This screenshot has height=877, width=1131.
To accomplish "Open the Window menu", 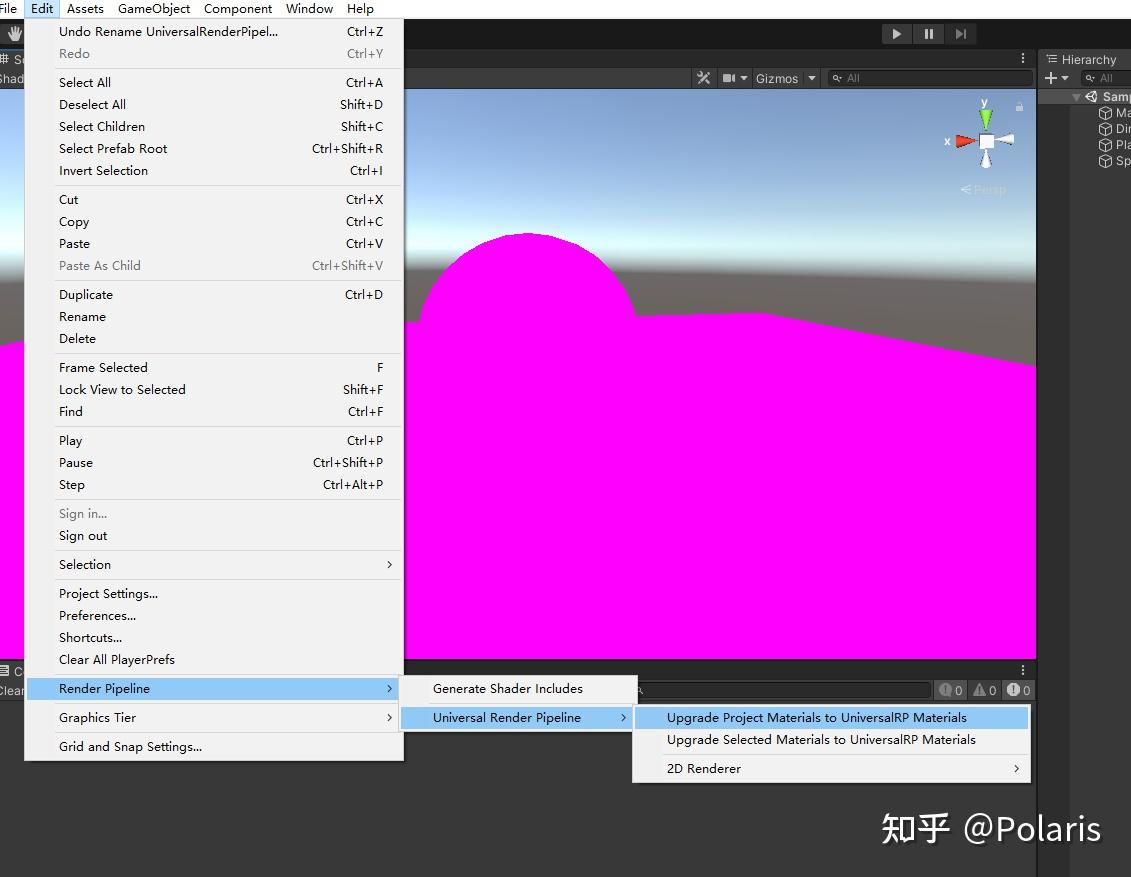I will tap(309, 9).
